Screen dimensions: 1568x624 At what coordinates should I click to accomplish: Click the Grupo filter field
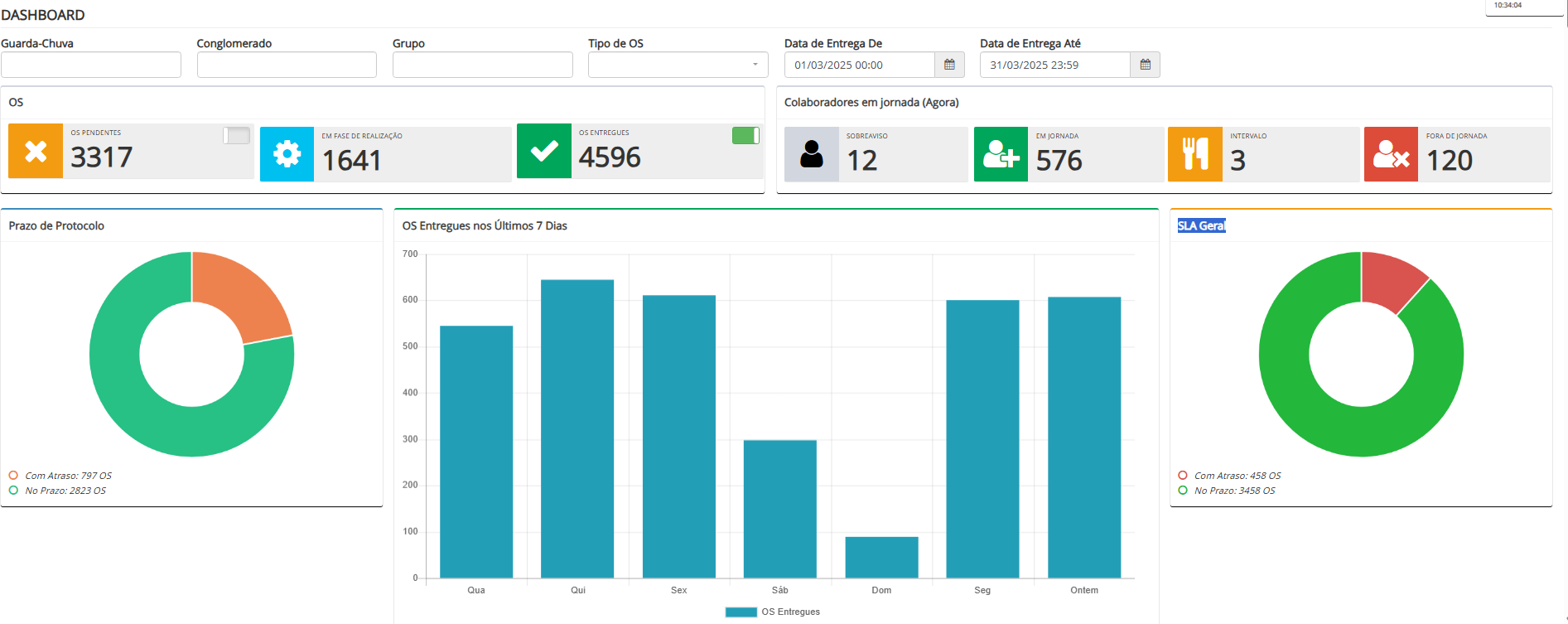tap(482, 65)
